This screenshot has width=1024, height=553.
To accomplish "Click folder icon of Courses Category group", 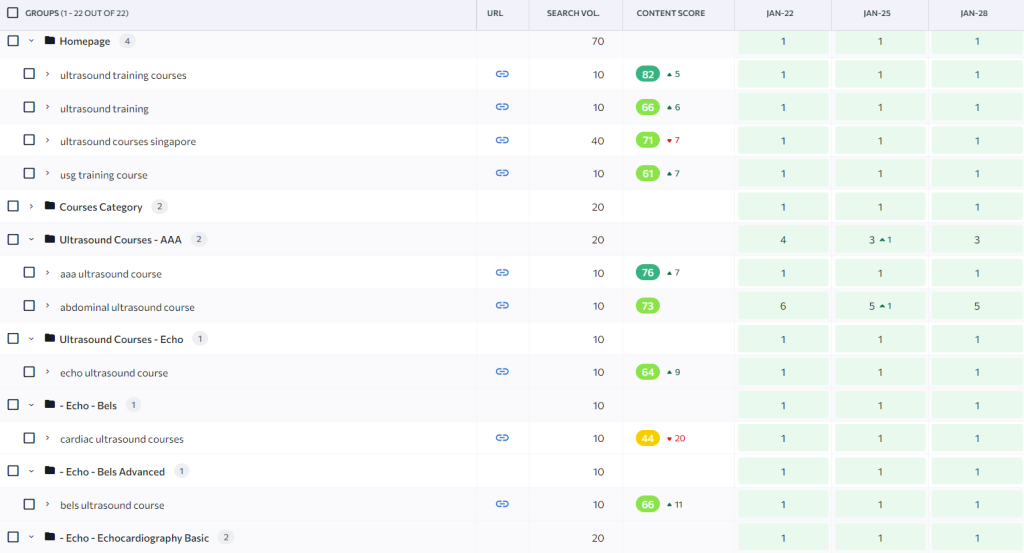I will tap(50, 207).
